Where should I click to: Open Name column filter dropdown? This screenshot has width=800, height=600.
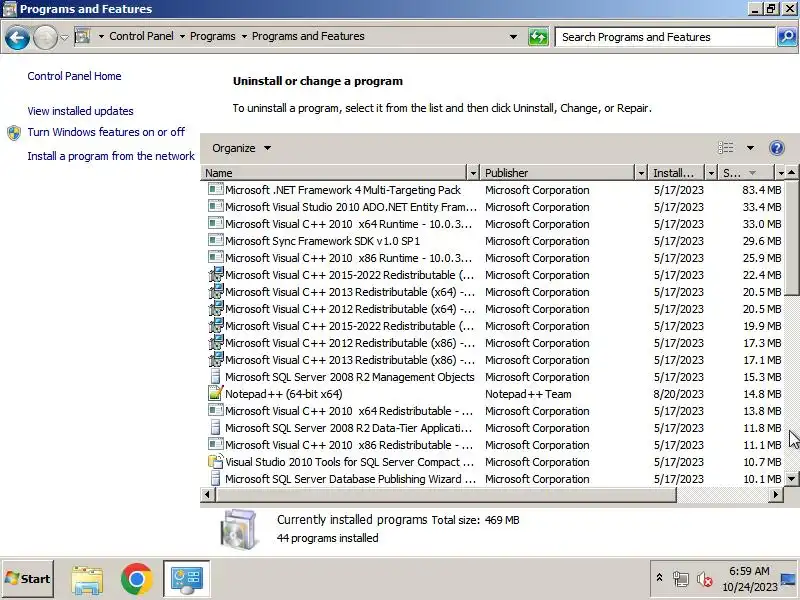pyautogui.click(x=473, y=173)
